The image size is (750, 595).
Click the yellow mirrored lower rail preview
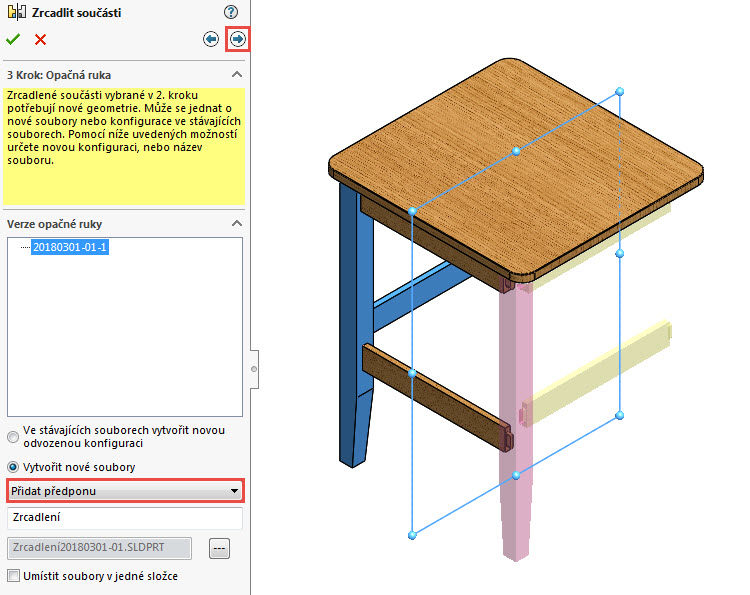pos(598,373)
